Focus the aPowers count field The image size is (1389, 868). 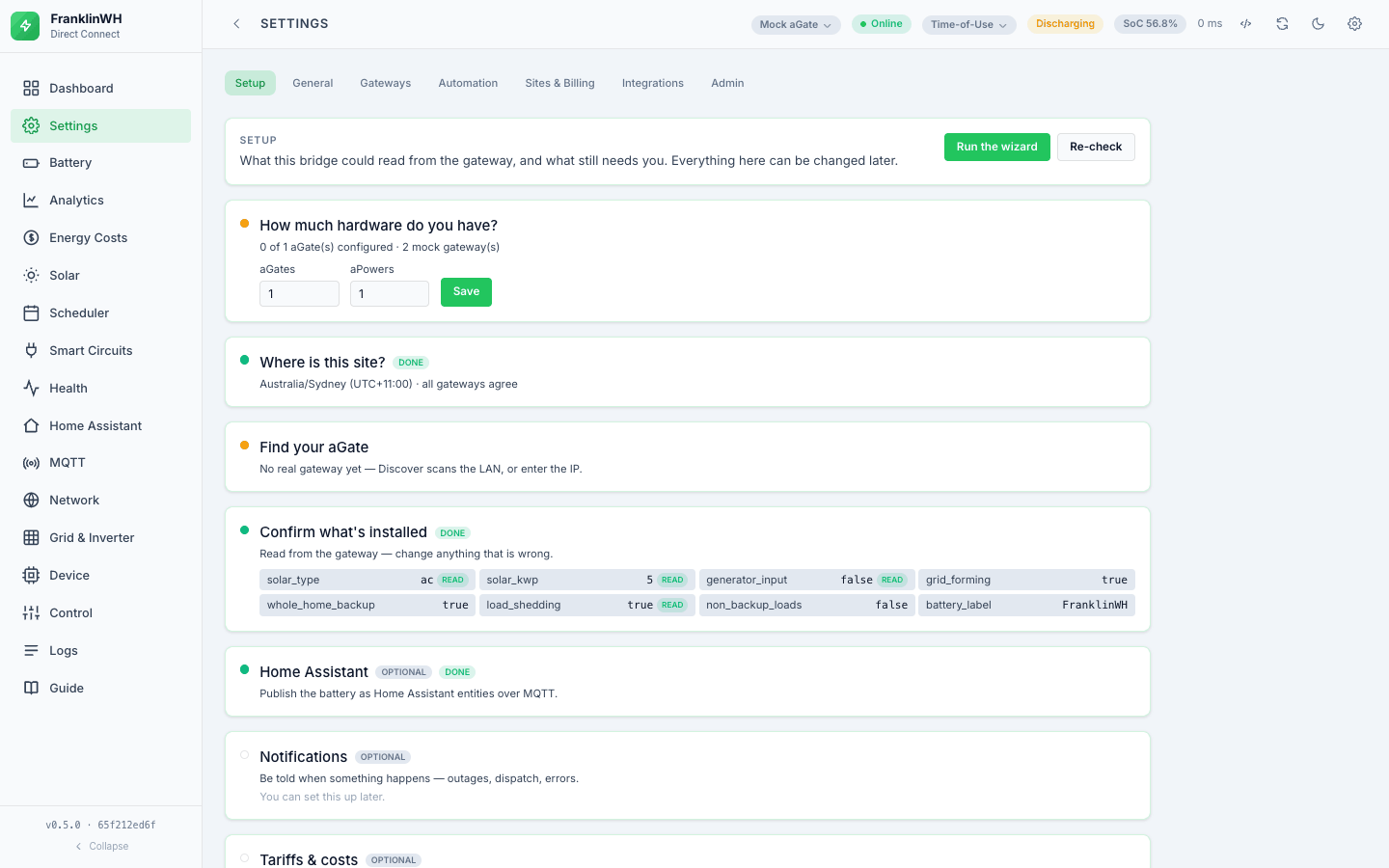click(x=390, y=294)
